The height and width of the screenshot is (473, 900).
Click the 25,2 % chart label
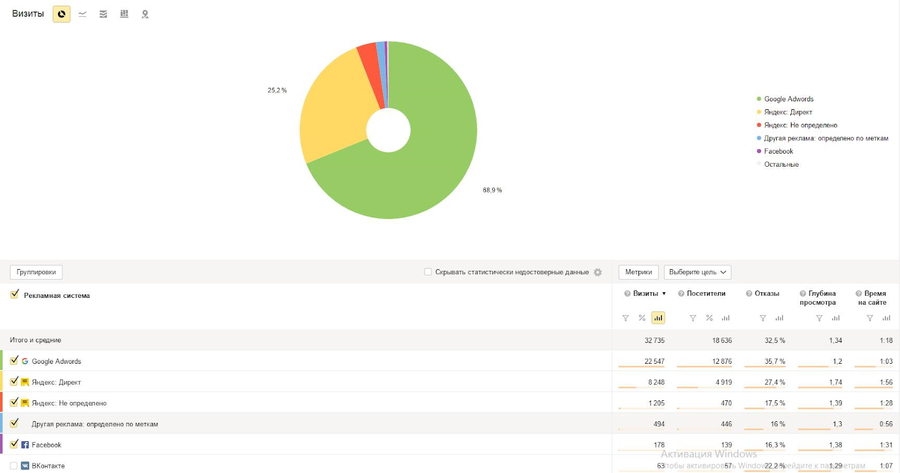click(277, 91)
